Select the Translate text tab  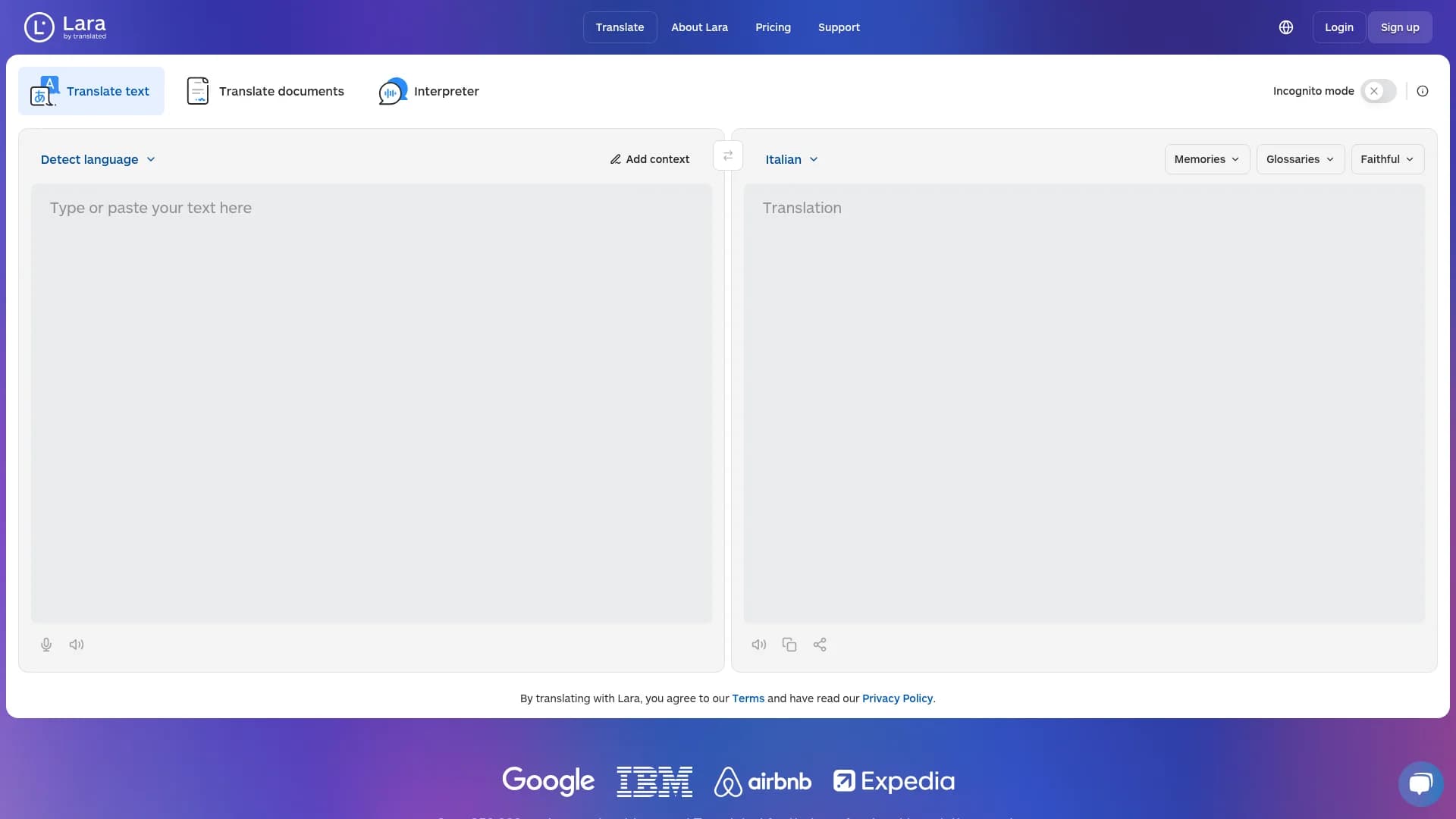[x=91, y=91]
